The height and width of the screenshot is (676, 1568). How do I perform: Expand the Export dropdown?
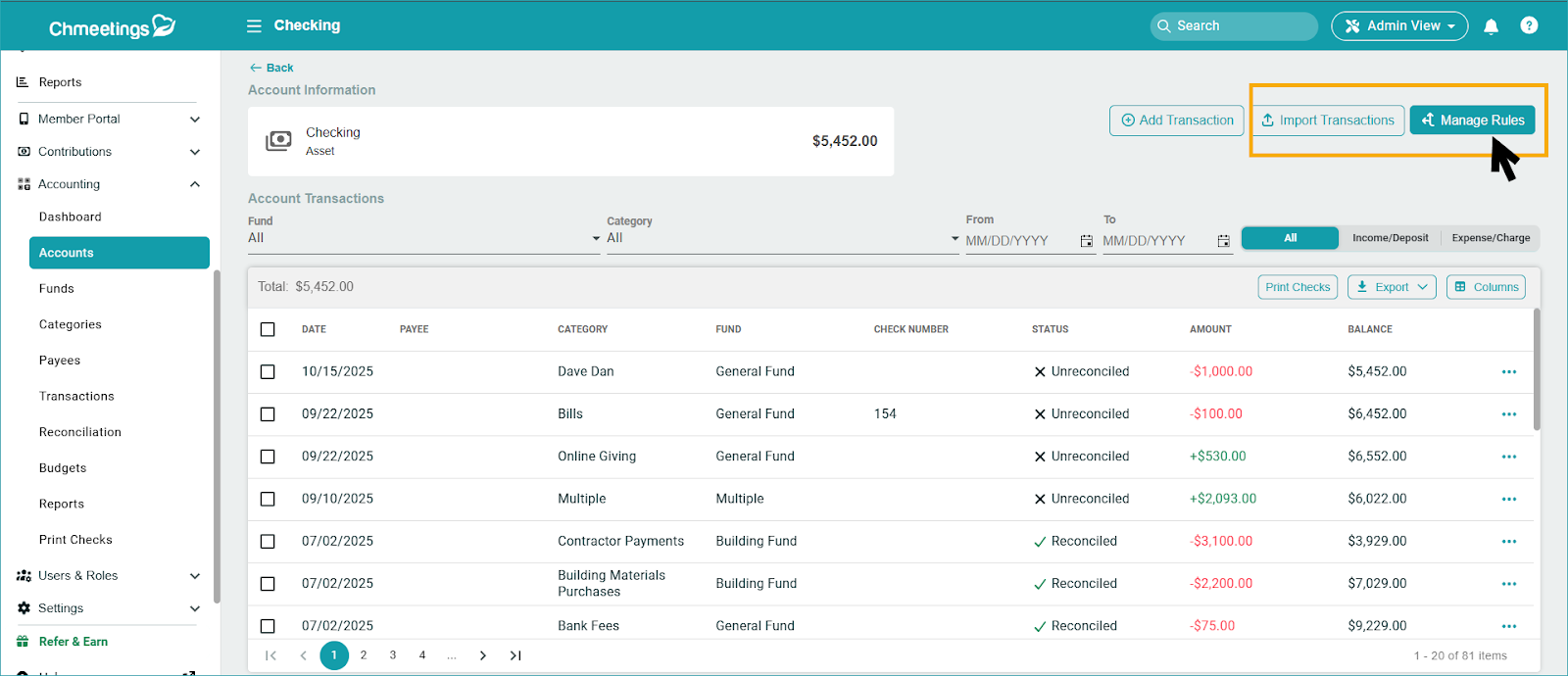(x=1392, y=287)
